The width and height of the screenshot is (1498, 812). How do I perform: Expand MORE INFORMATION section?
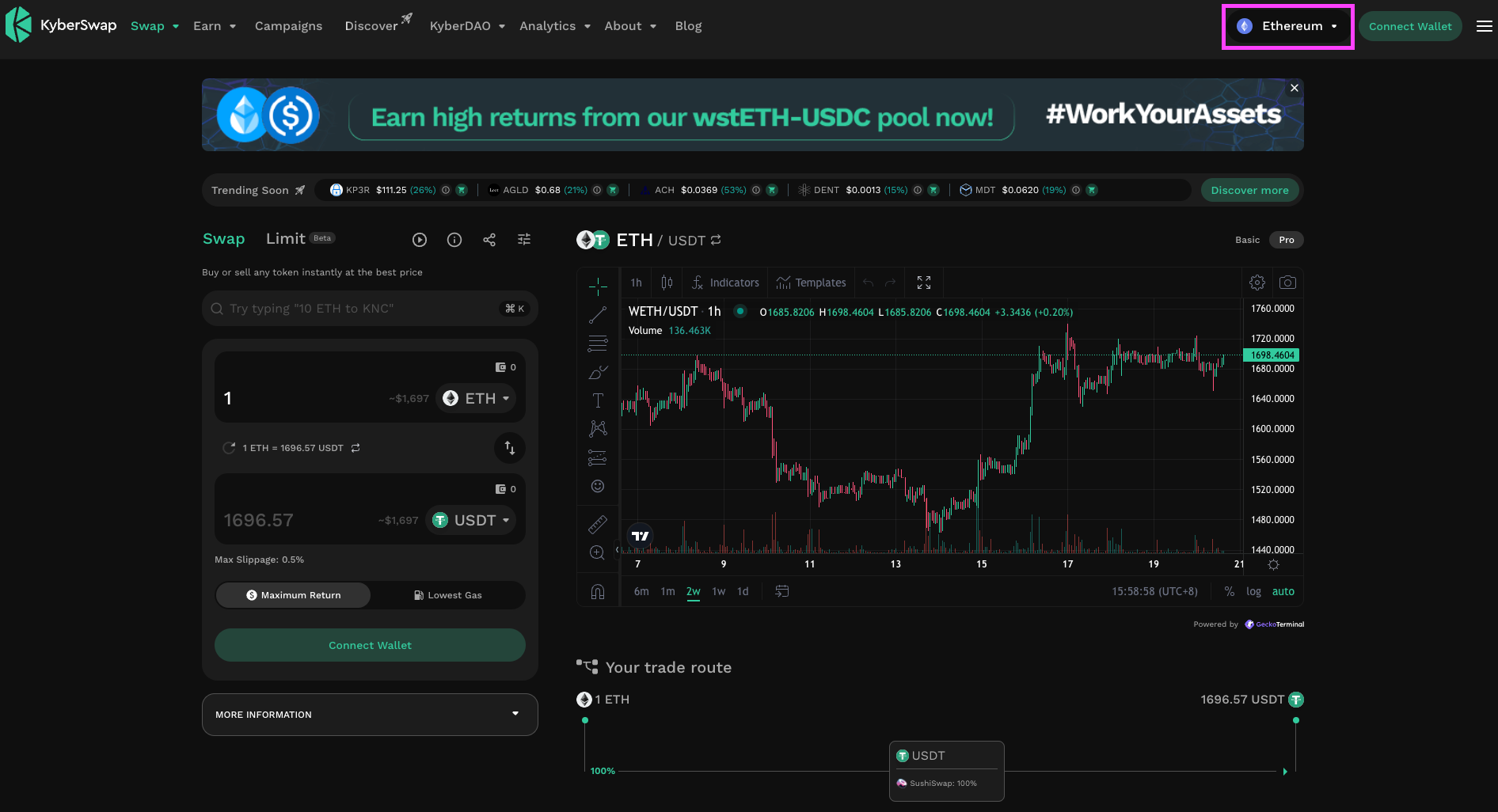coord(370,715)
